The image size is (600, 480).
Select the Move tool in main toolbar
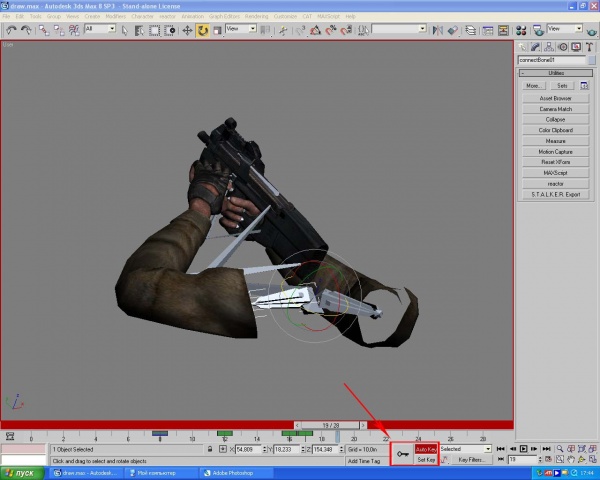(187, 30)
